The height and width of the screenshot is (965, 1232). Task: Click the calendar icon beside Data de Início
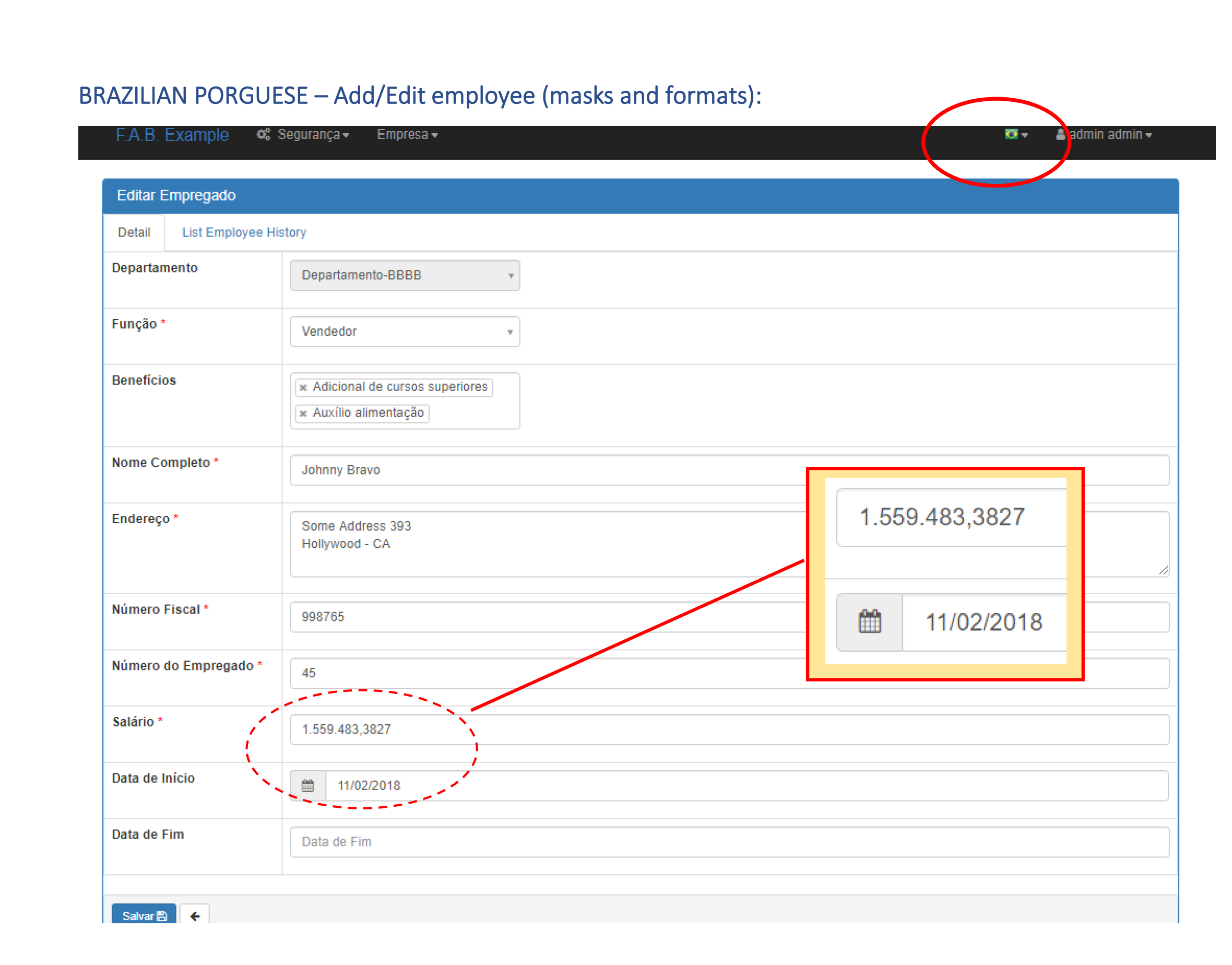tap(308, 785)
